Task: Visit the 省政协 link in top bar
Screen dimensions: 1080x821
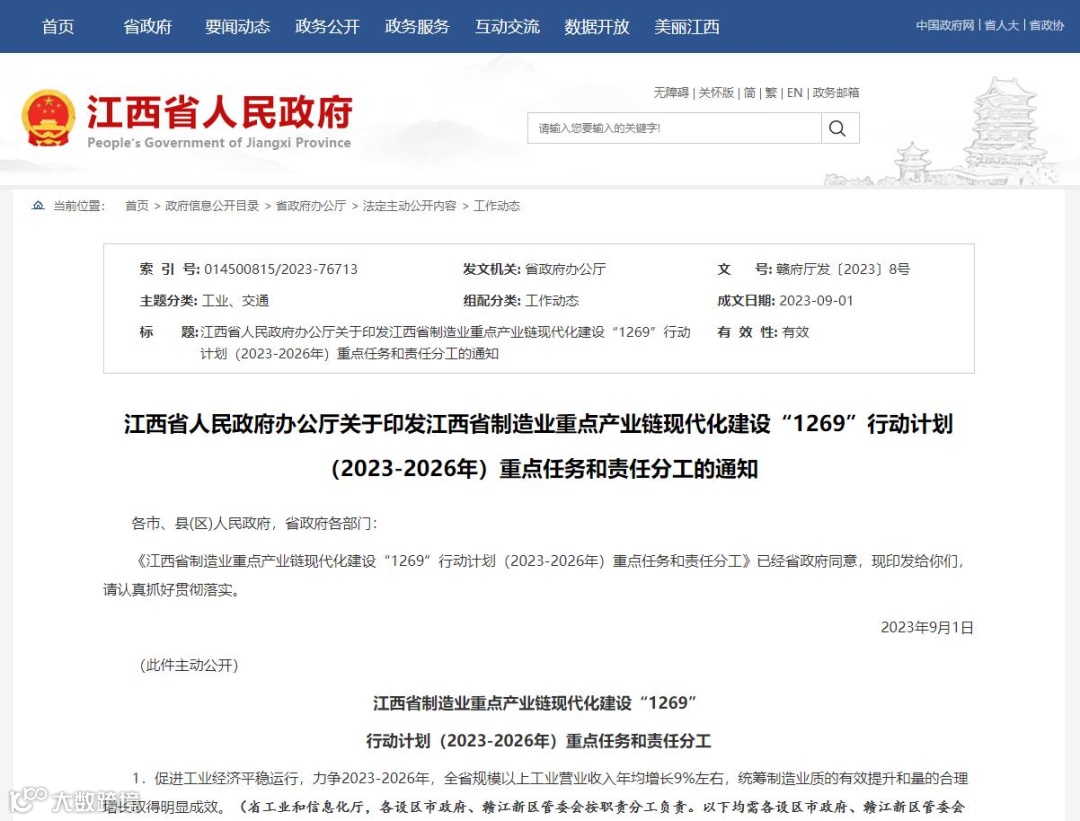Action: tap(1047, 25)
